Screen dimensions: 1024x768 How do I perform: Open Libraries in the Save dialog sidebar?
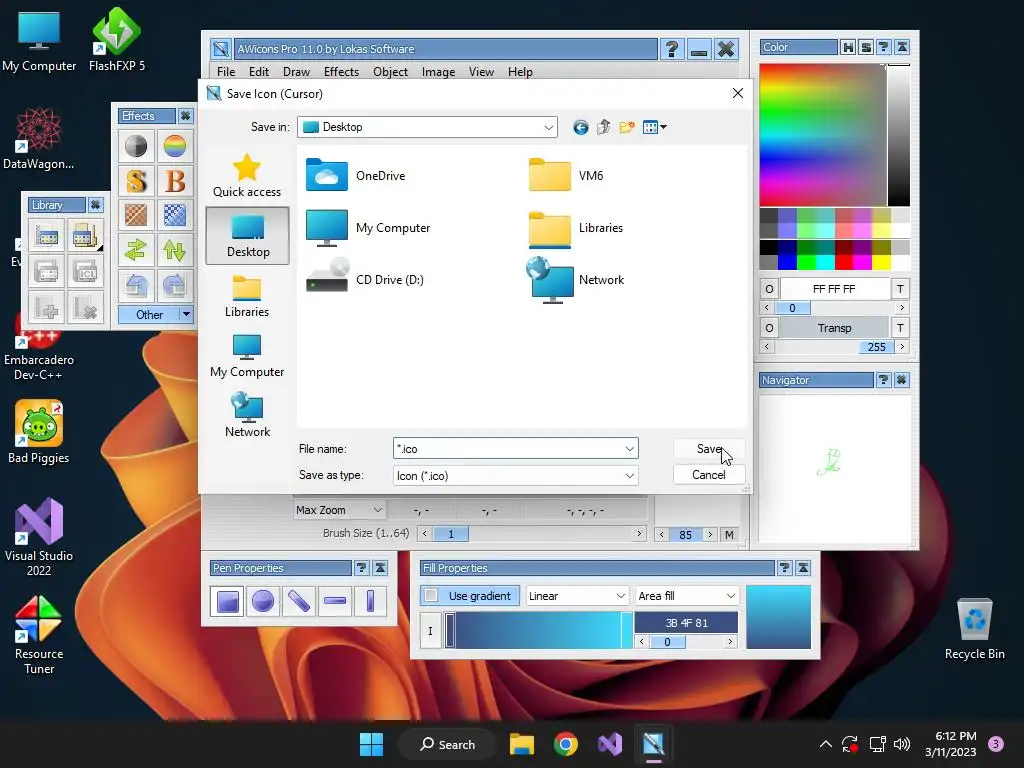point(247,296)
